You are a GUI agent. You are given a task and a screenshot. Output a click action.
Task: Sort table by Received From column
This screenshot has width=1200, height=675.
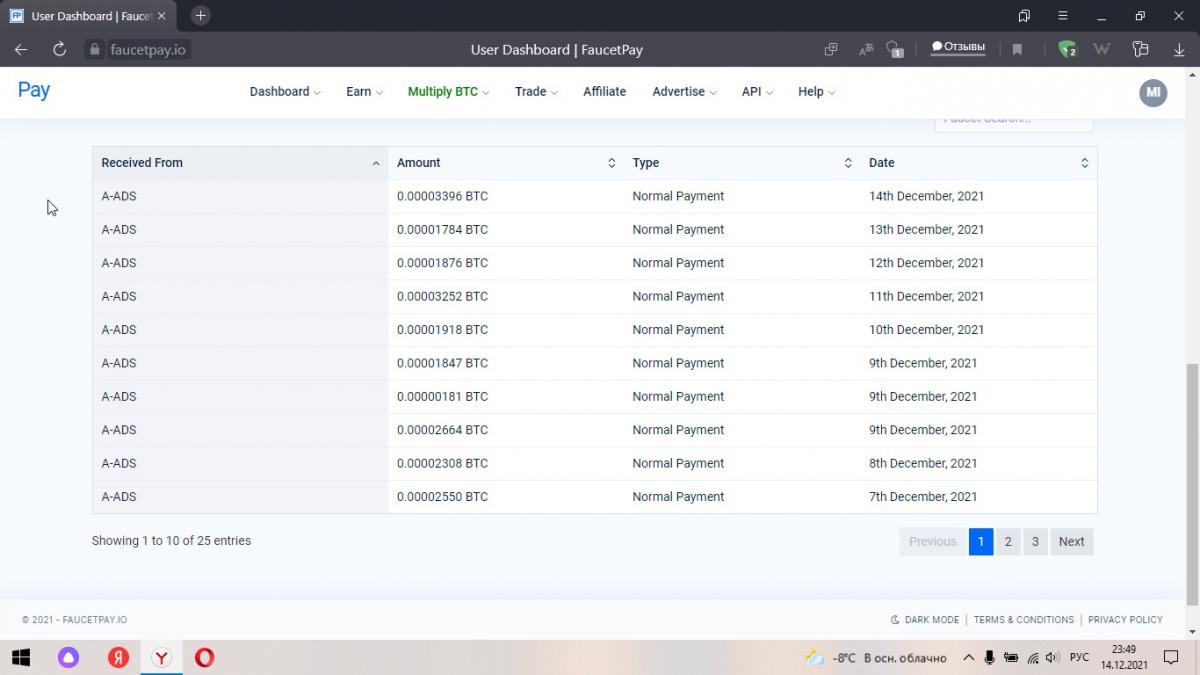coord(240,163)
